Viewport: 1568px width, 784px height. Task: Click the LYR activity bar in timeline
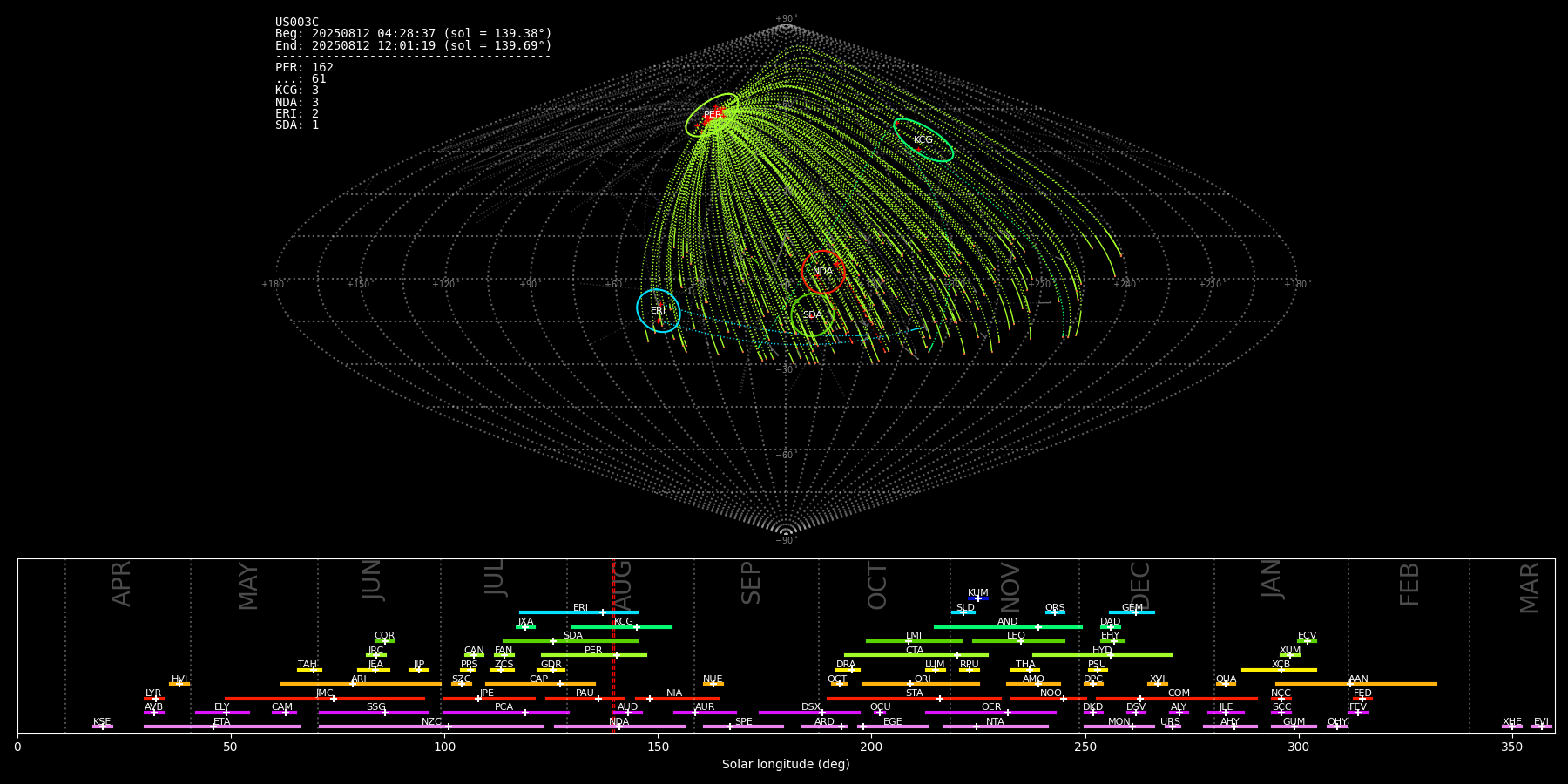(x=154, y=699)
